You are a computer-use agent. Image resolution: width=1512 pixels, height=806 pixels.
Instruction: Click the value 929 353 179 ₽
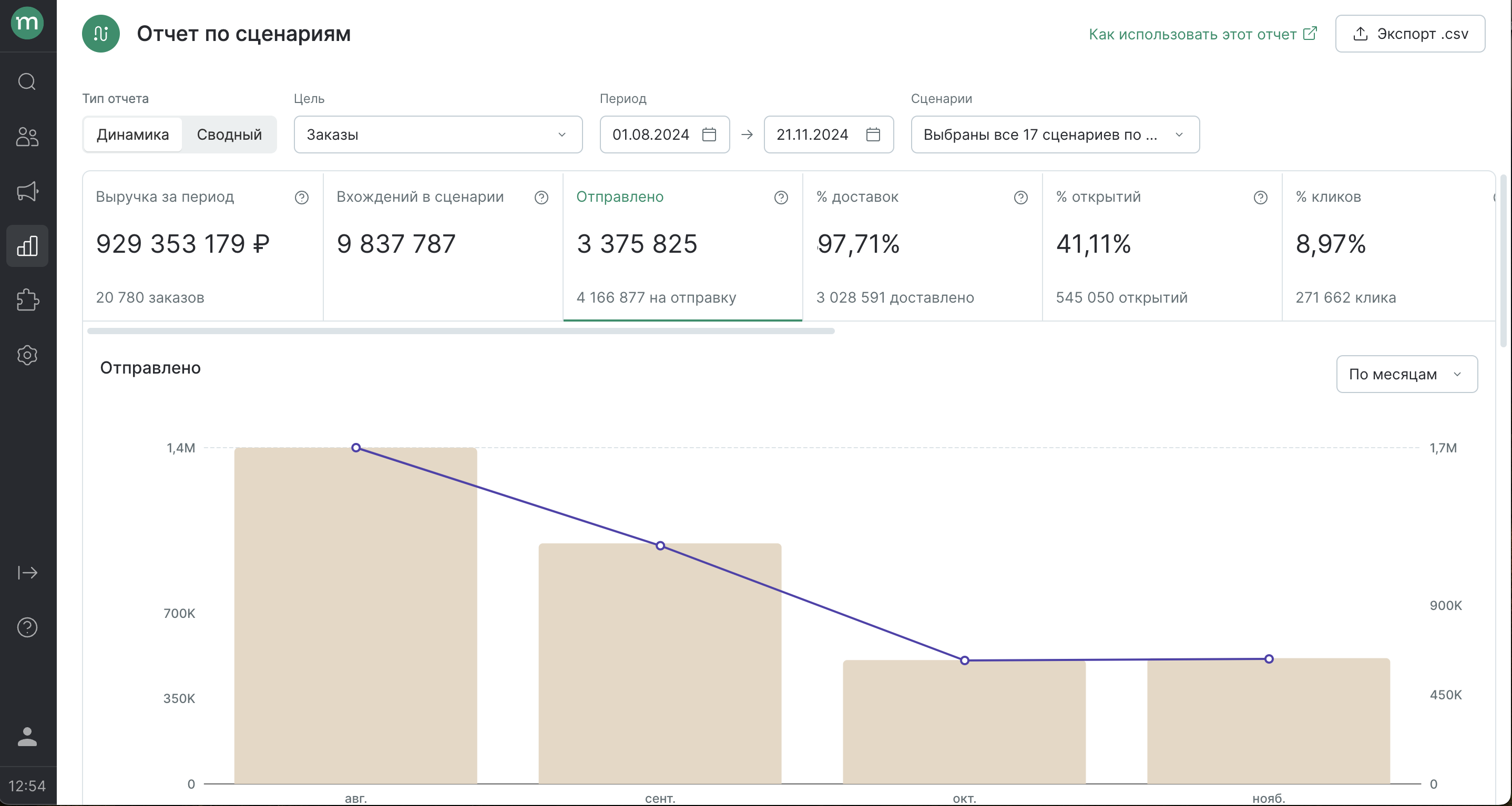coord(182,244)
